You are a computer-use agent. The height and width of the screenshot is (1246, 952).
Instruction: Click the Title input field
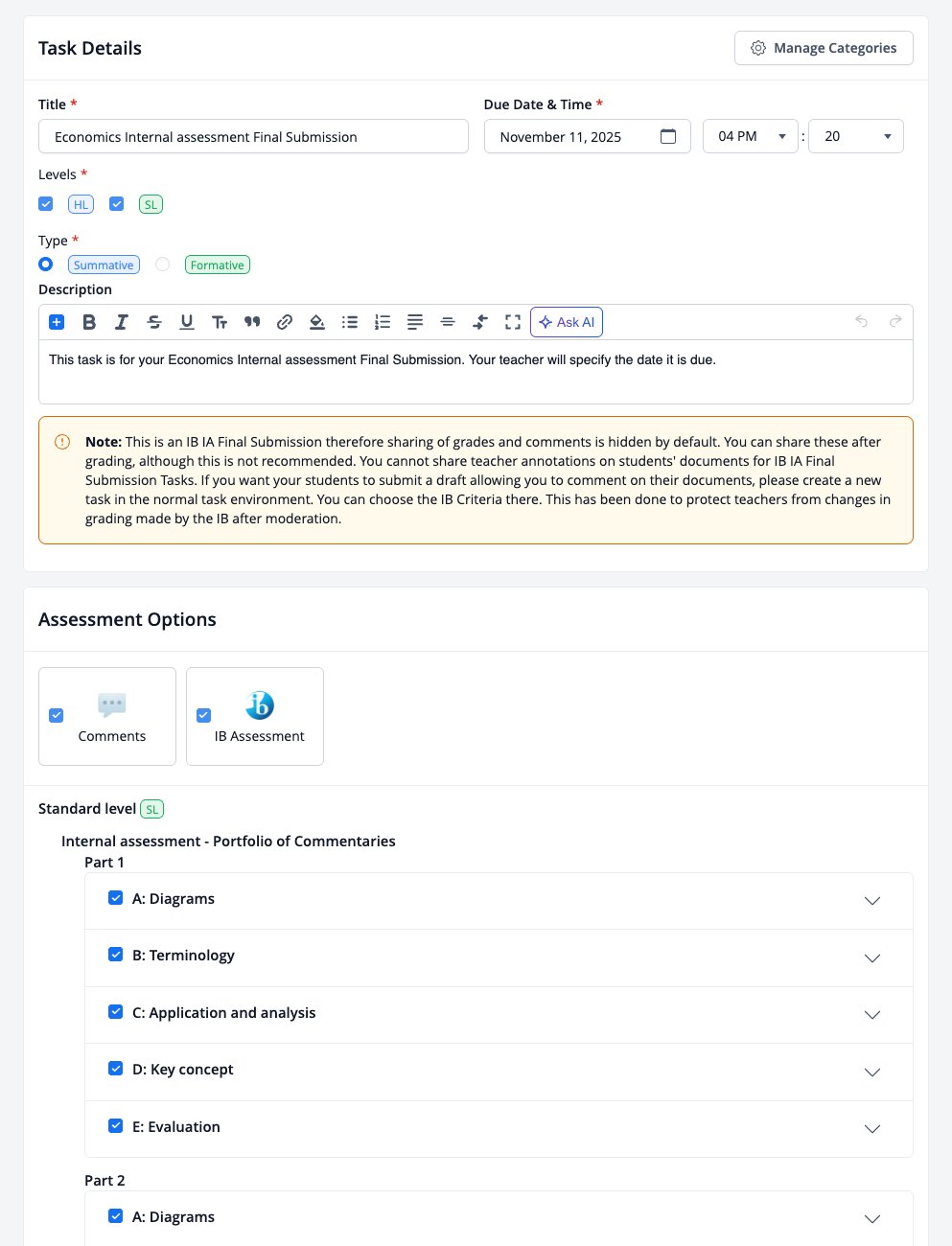click(253, 136)
